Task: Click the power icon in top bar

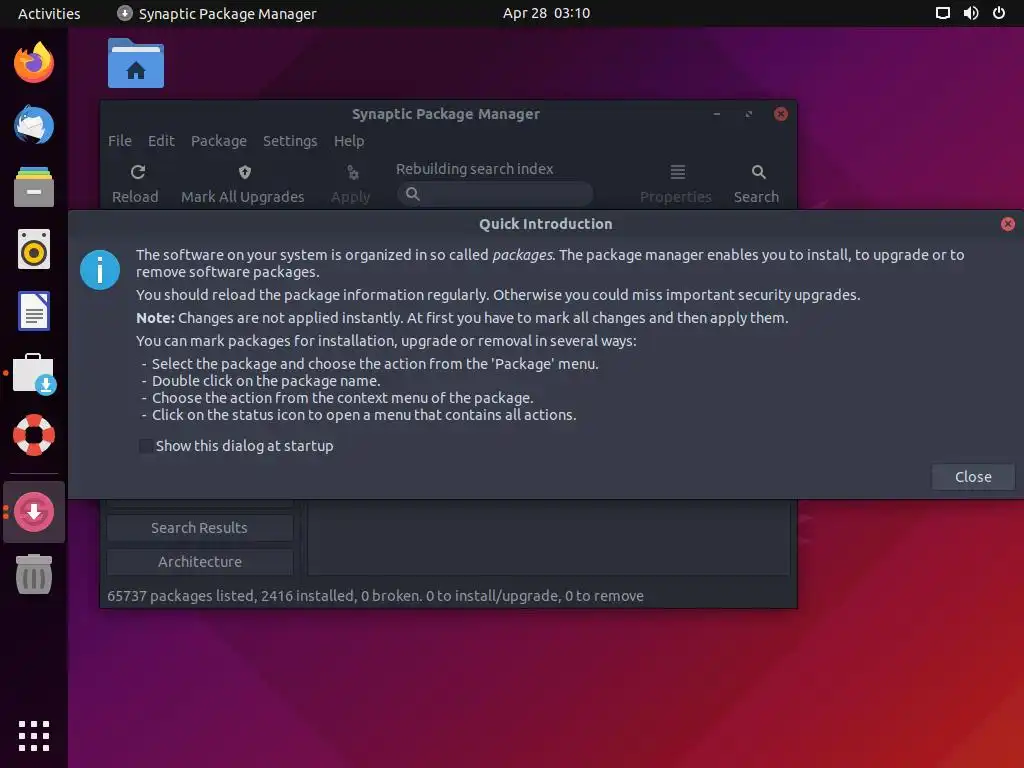Action: [999, 13]
